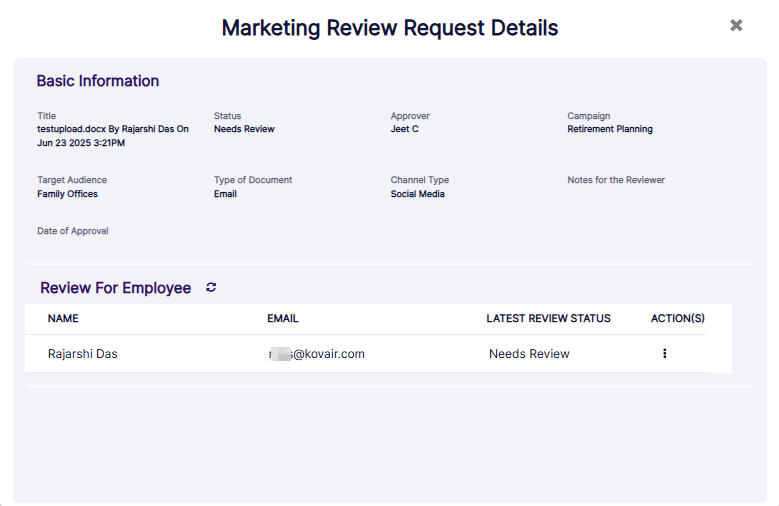Select the NAME column header
Viewport: 779px width, 506px height.
[63, 319]
